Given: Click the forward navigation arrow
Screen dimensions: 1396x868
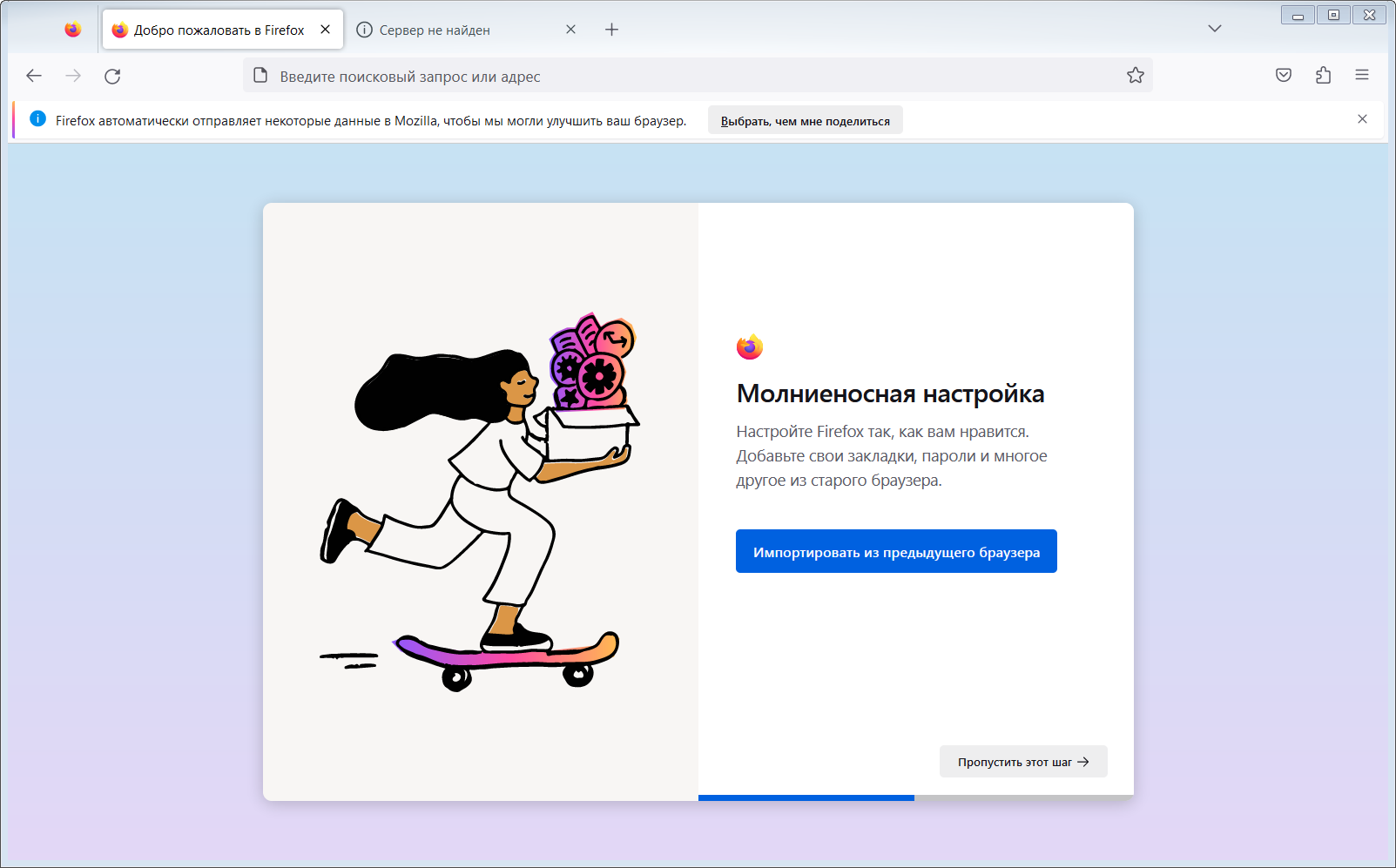Looking at the screenshot, I should point(73,76).
